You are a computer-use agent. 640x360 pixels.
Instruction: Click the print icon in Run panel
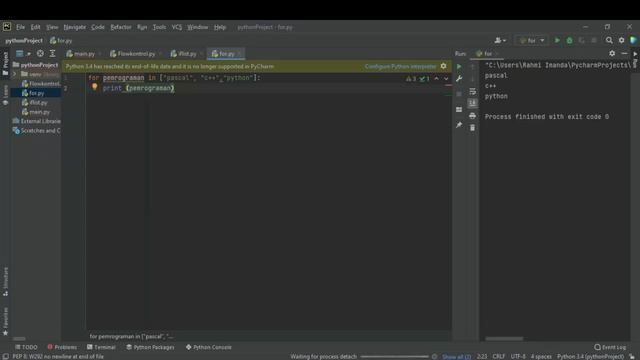[x=472, y=116]
